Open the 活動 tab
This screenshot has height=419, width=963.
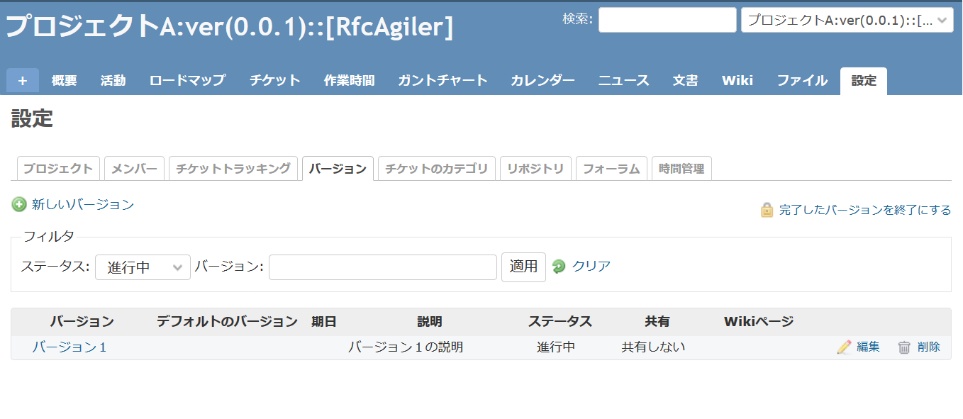(x=113, y=80)
